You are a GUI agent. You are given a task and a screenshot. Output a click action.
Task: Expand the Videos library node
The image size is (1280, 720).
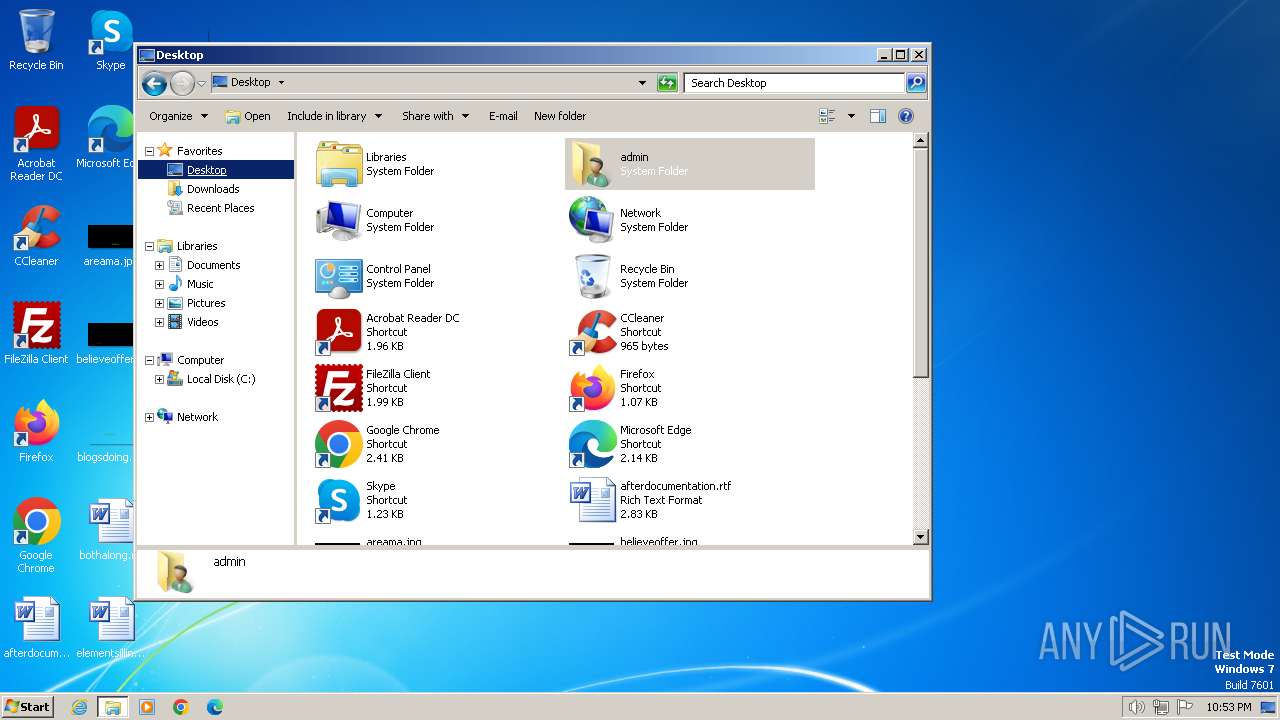click(x=159, y=322)
